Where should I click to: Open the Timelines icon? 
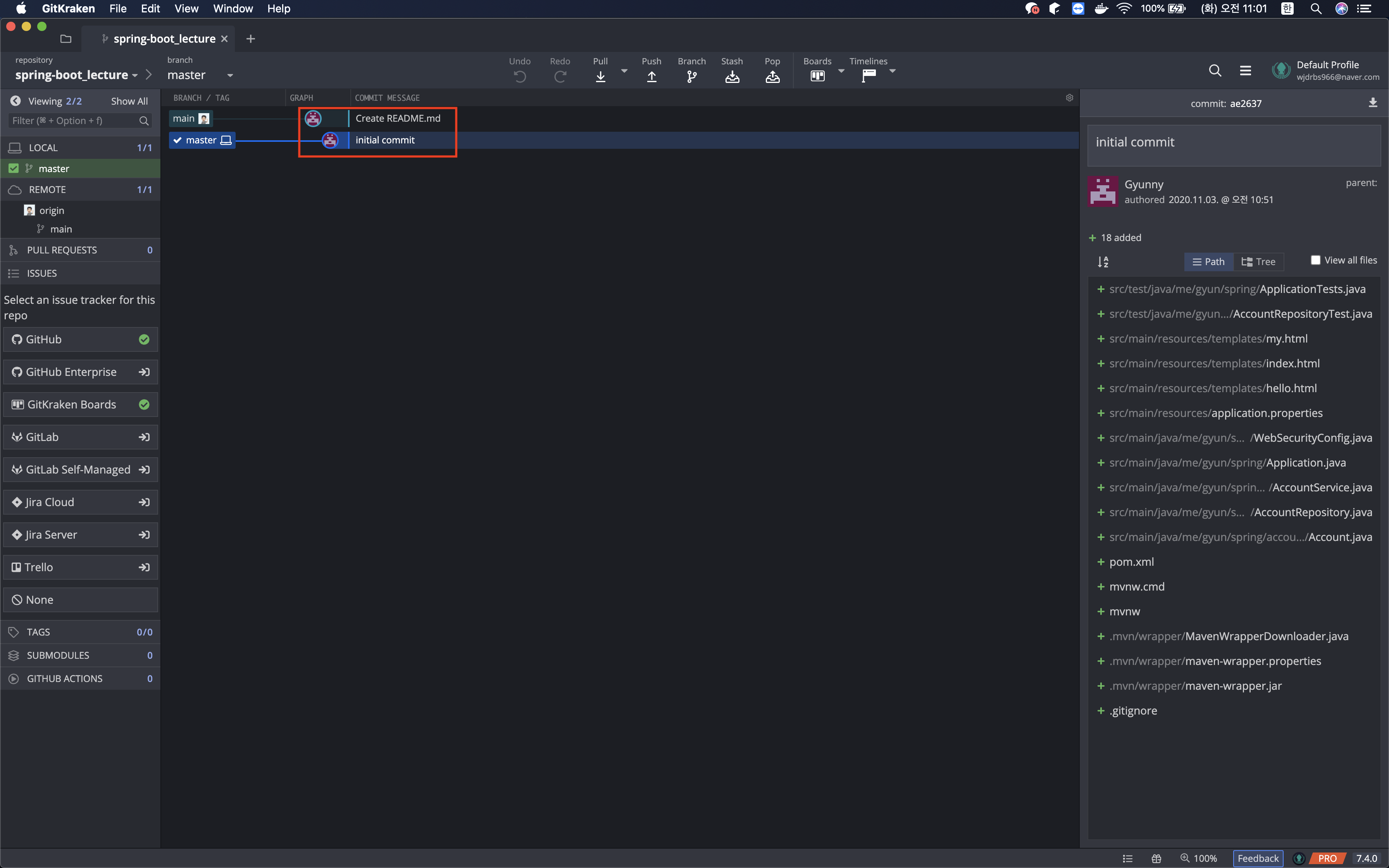pyautogui.click(x=868, y=76)
